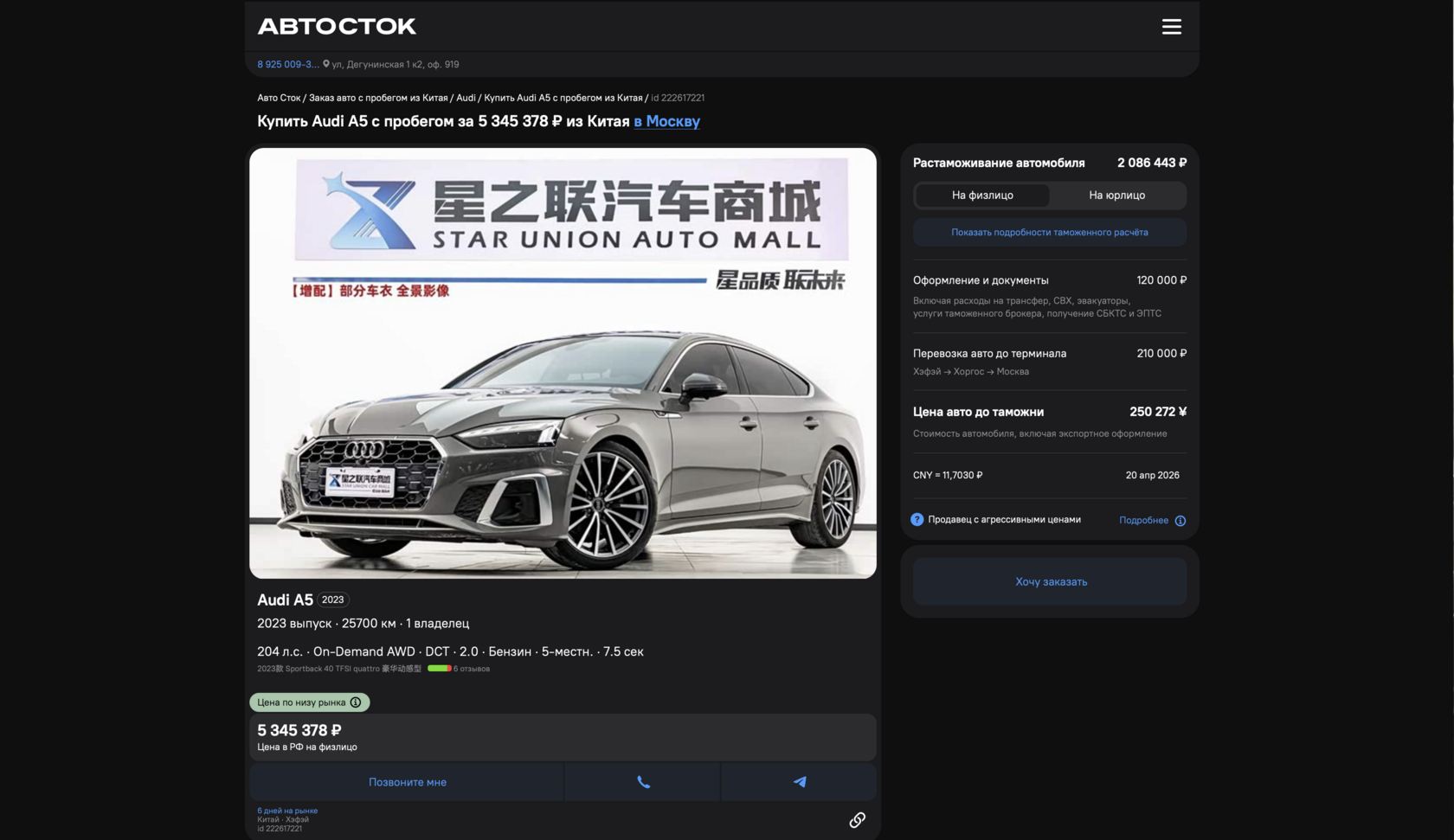Click the location pin near the Дегунинская address
1454x840 pixels.
[326, 63]
